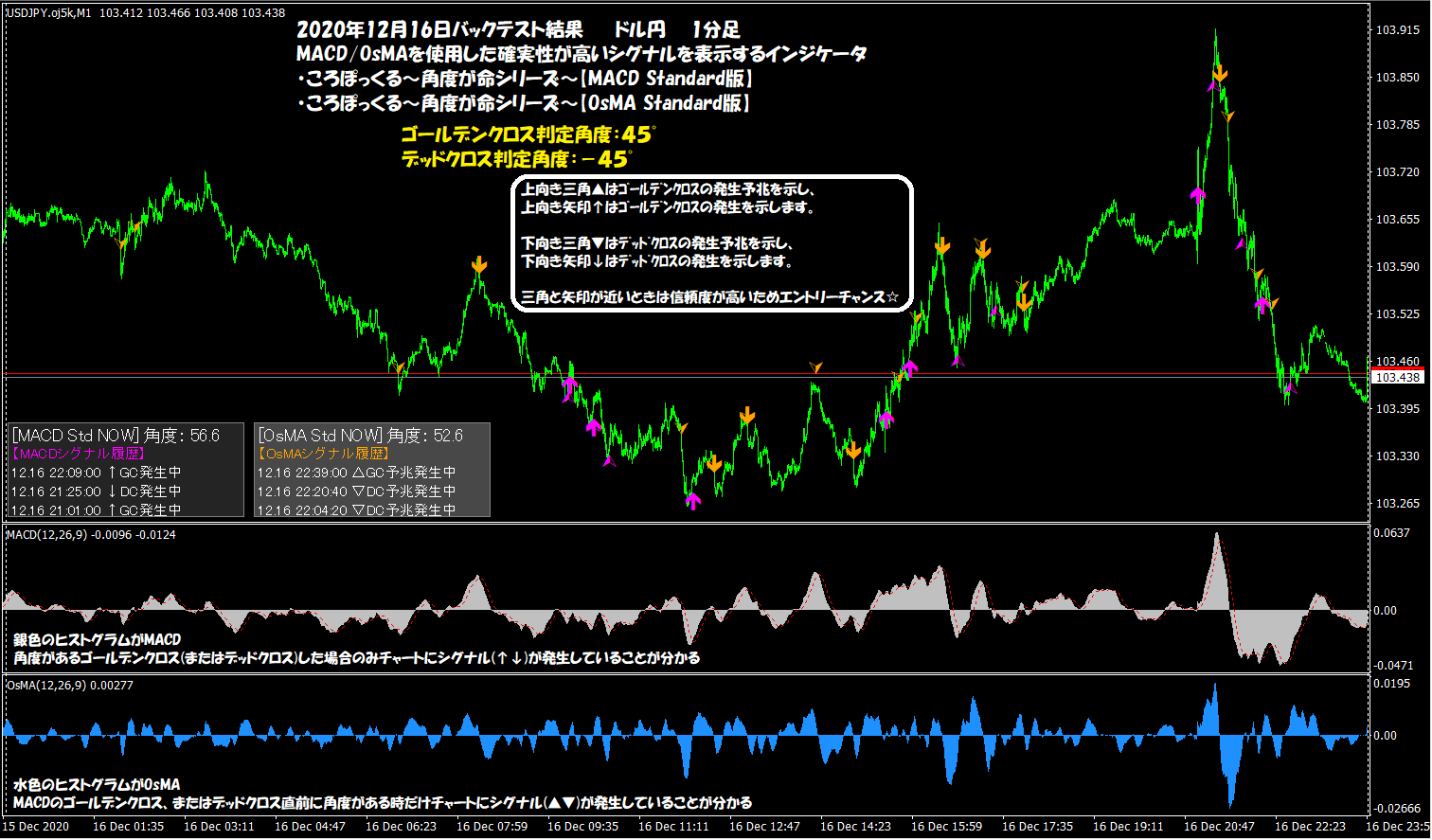Image resolution: width=1432 pixels, height=840 pixels.
Task: Click '16 Dec 06:23' on the time axis
Action: click(401, 827)
